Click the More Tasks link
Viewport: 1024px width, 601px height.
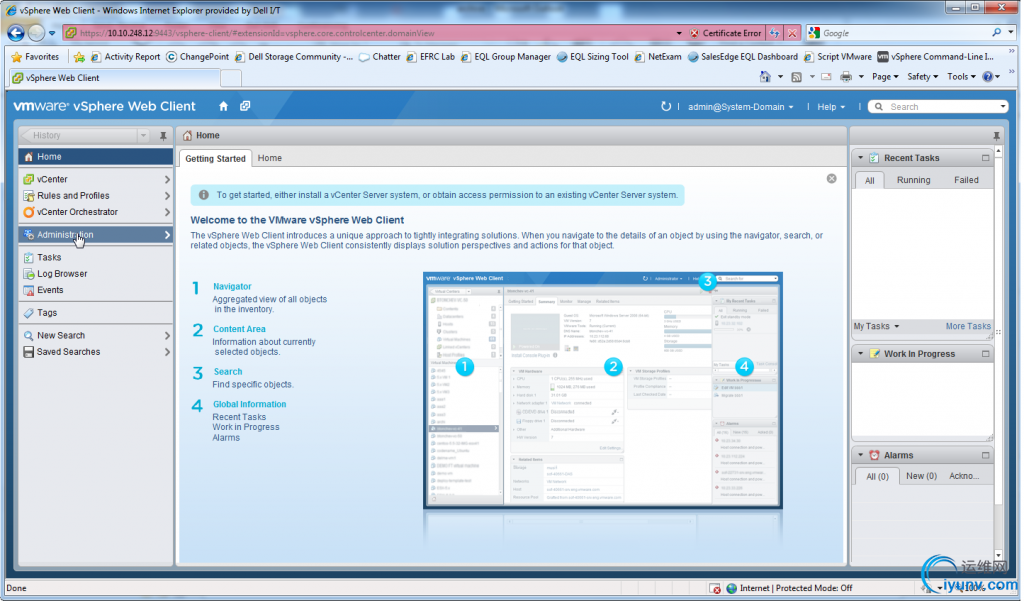point(968,326)
